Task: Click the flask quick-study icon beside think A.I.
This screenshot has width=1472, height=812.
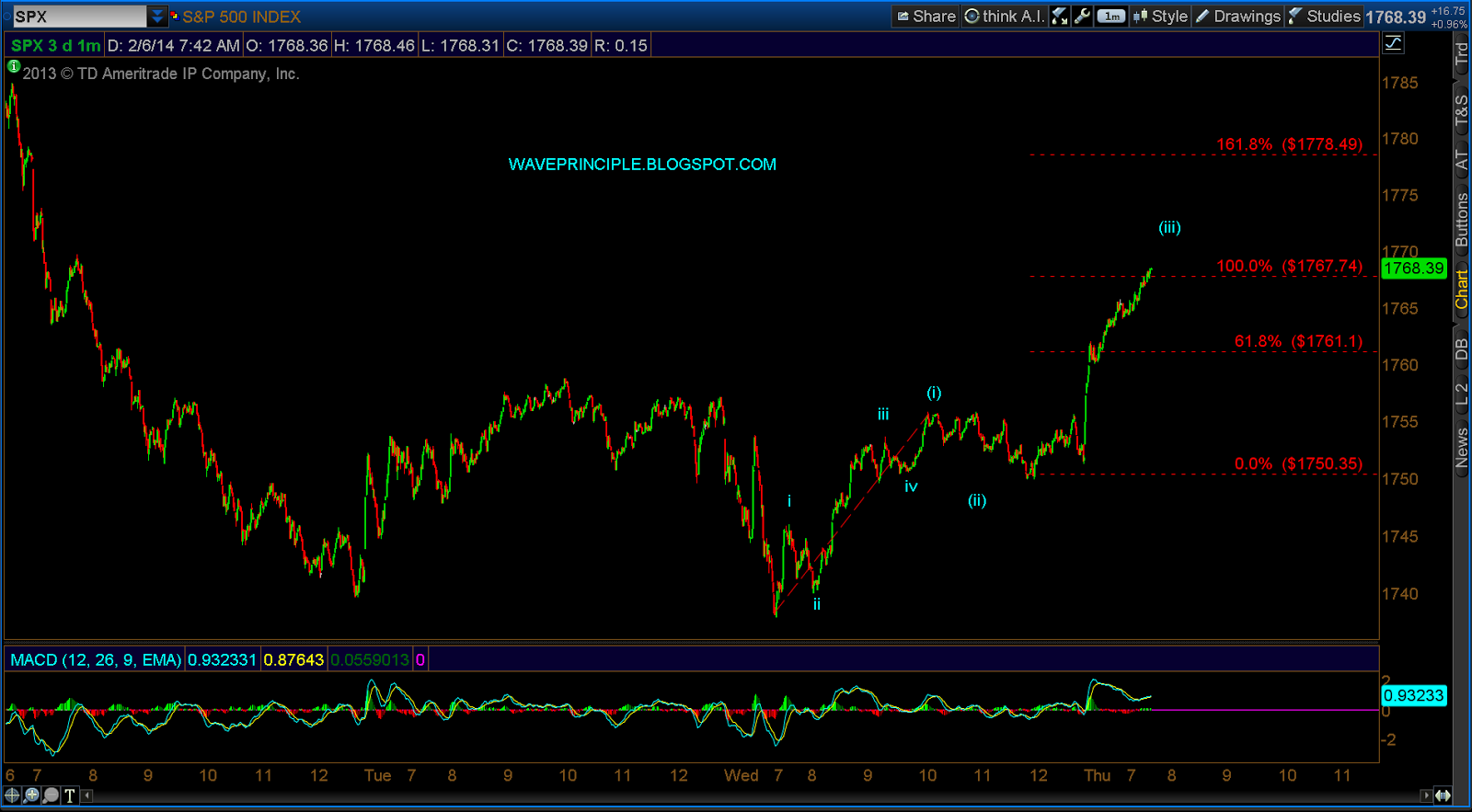Action: point(1060,16)
